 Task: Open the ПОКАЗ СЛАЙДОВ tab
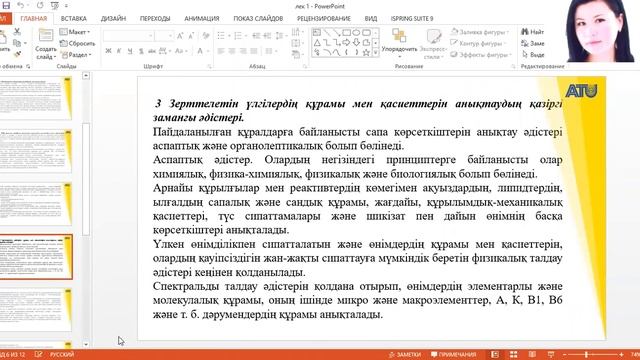click(258, 18)
